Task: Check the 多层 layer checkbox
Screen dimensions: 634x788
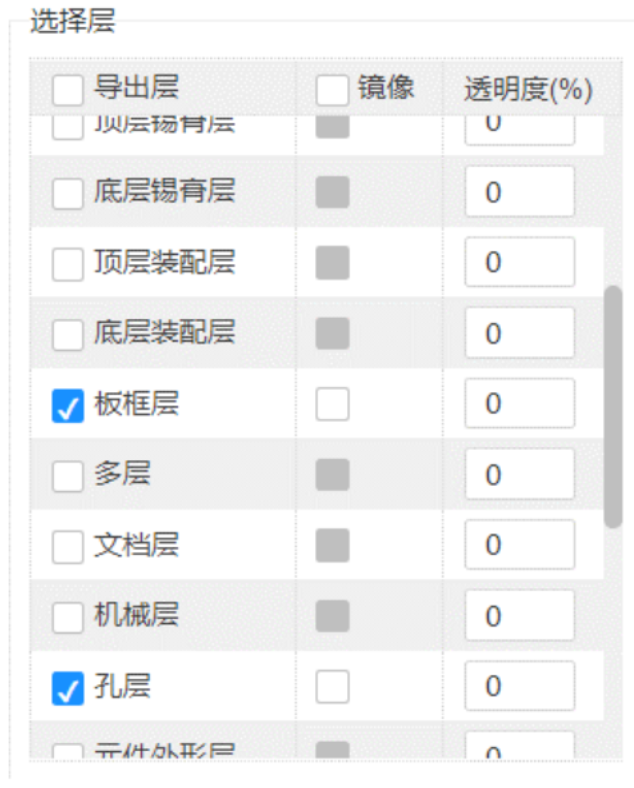Action: coord(67,476)
